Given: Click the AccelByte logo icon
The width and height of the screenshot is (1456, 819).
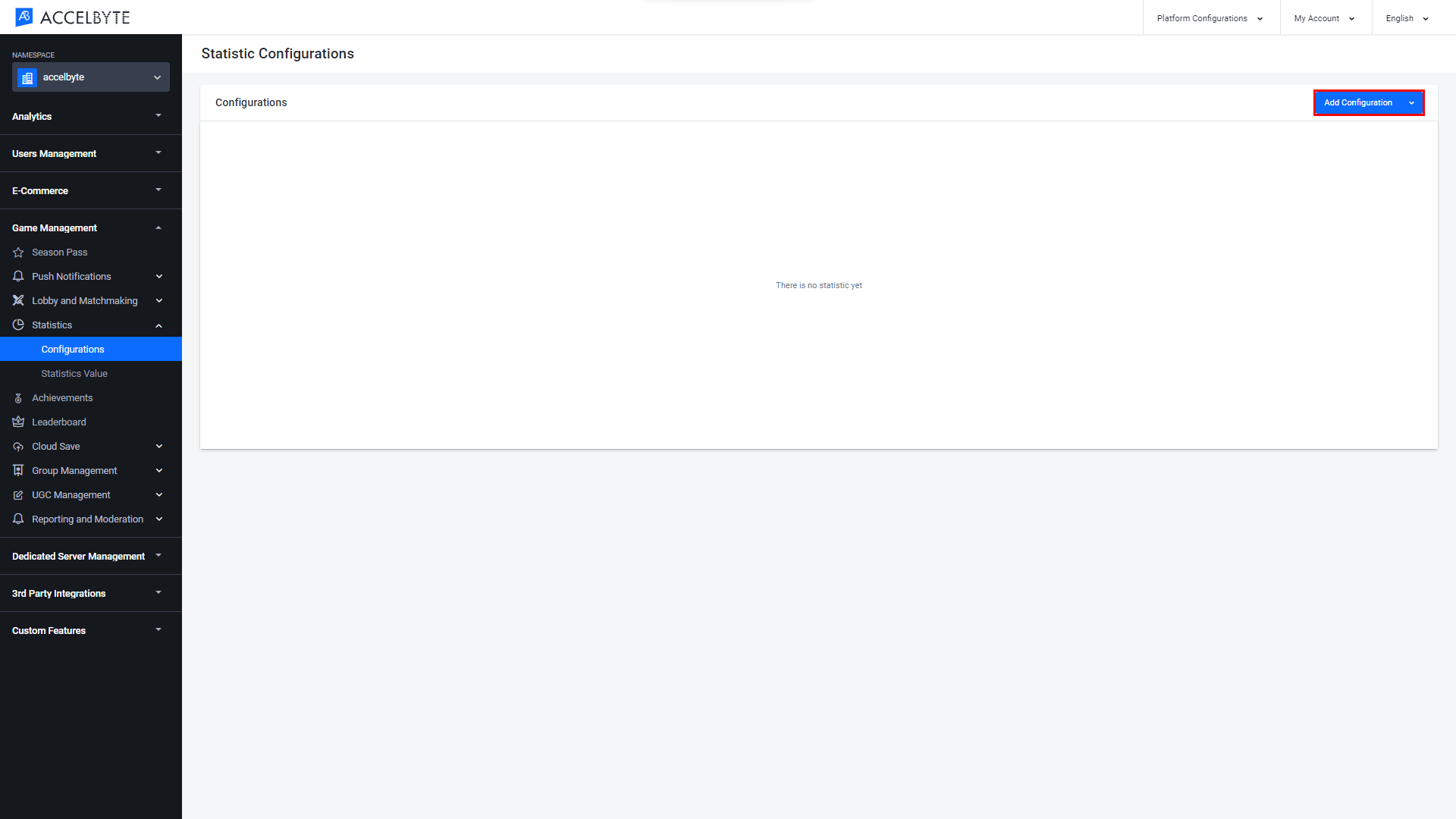Looking at the screenshot, I should pos(24,17).
